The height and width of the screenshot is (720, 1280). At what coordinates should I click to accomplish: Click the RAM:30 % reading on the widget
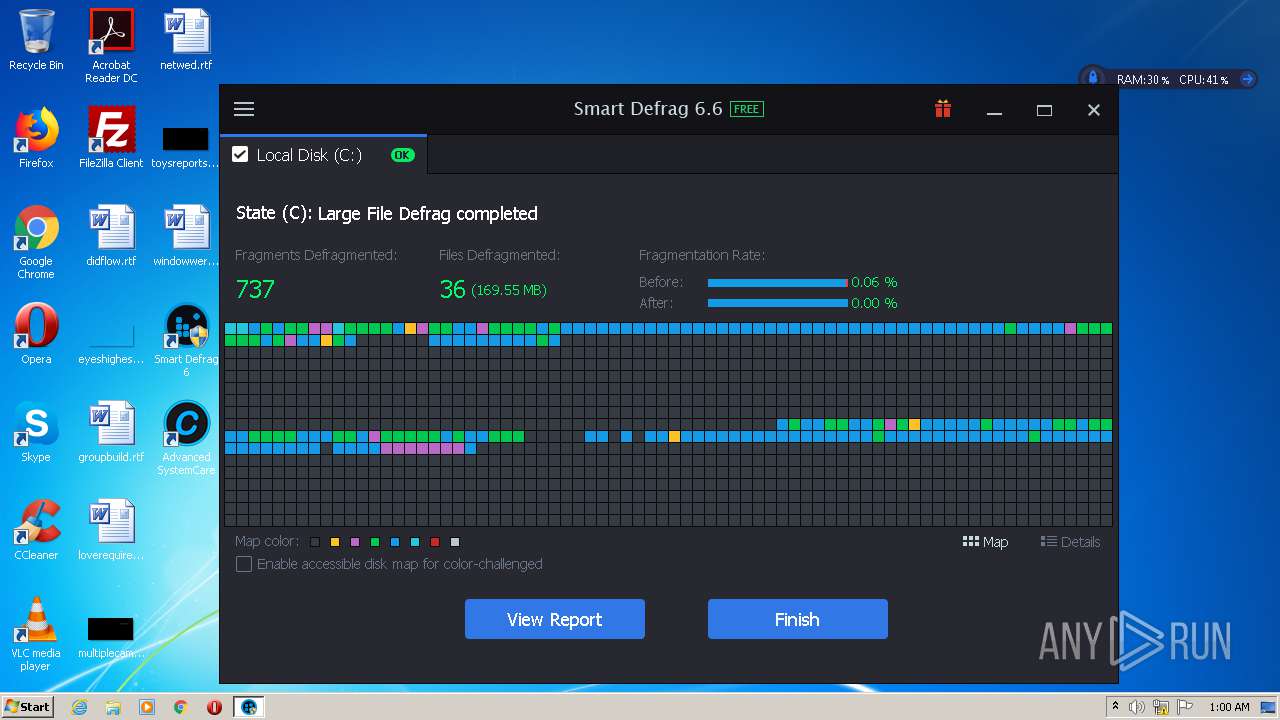[x=1143, y=79]
